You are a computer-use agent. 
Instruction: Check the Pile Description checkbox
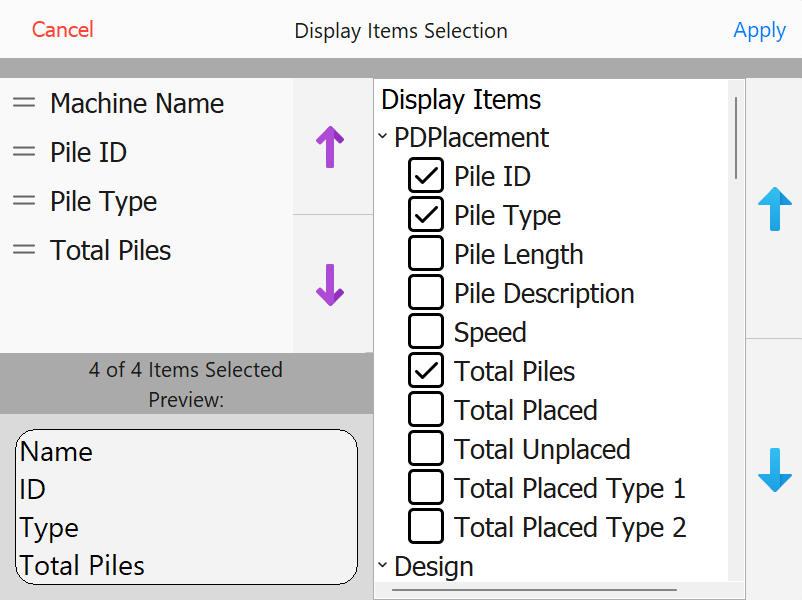tap(426, 292)
